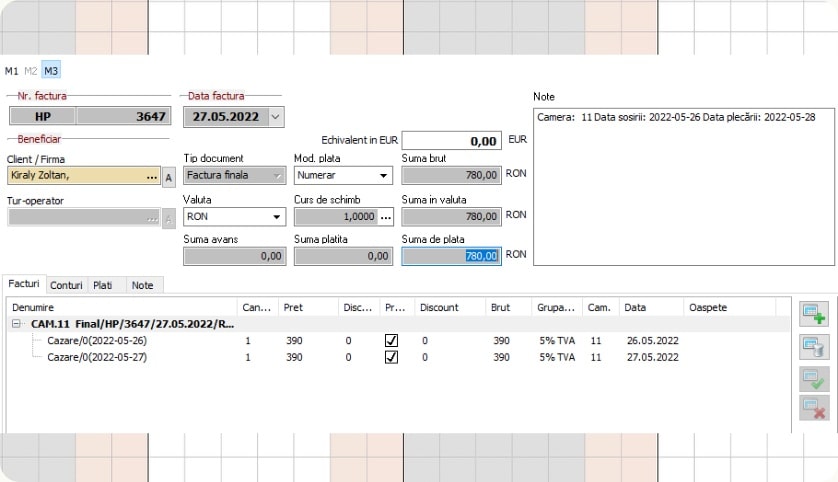Toggle checkbox on Cazare 2022-05-27 row
This screenshot has height=482, width=838.
pos(392,357)
